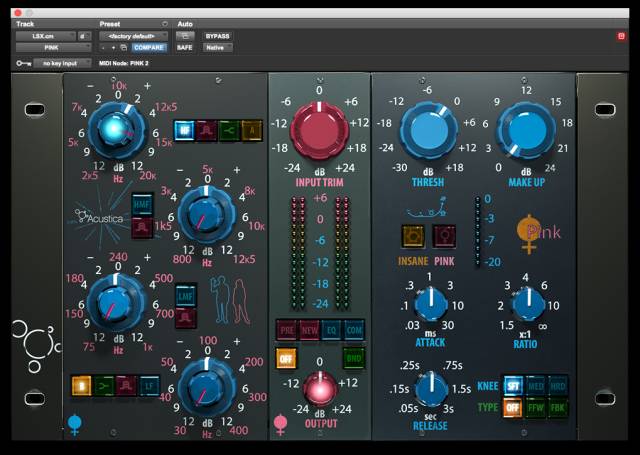The image size is (640, 455).
Task: Click the green split icon in LF row
Action: point(104,386)
